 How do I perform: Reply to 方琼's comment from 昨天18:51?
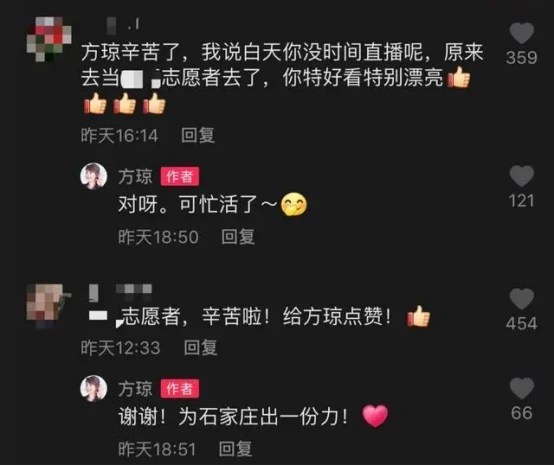coord(235,449)
